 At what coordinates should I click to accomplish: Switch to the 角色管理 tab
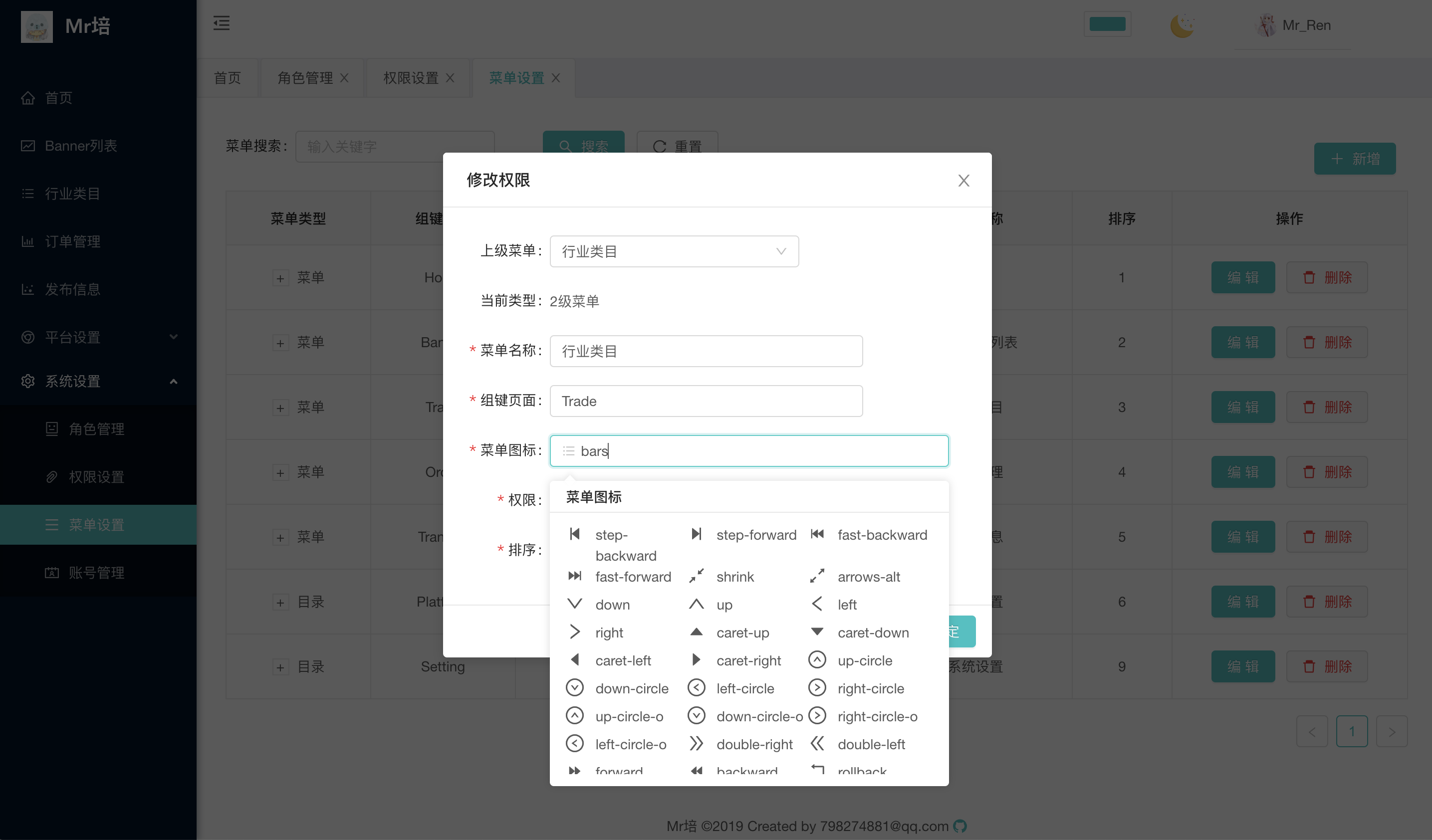coord(305,78)
